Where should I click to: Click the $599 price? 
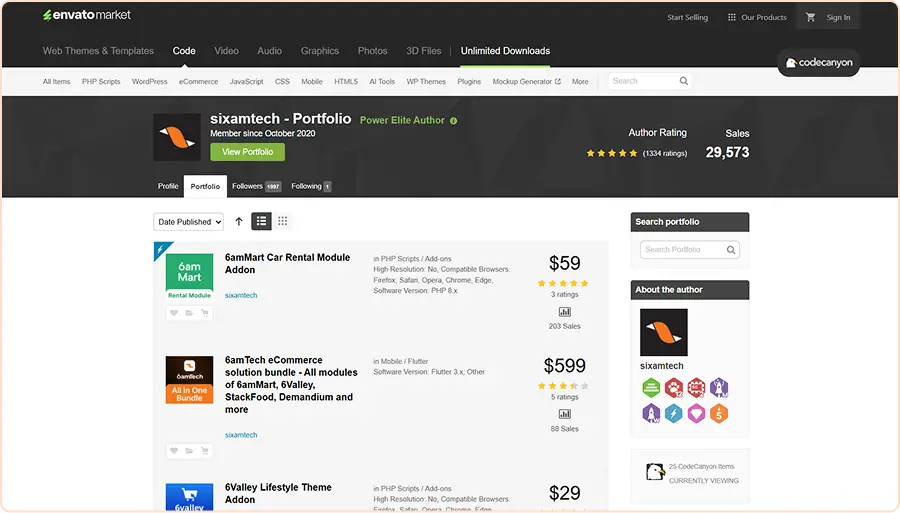point(565,366)
